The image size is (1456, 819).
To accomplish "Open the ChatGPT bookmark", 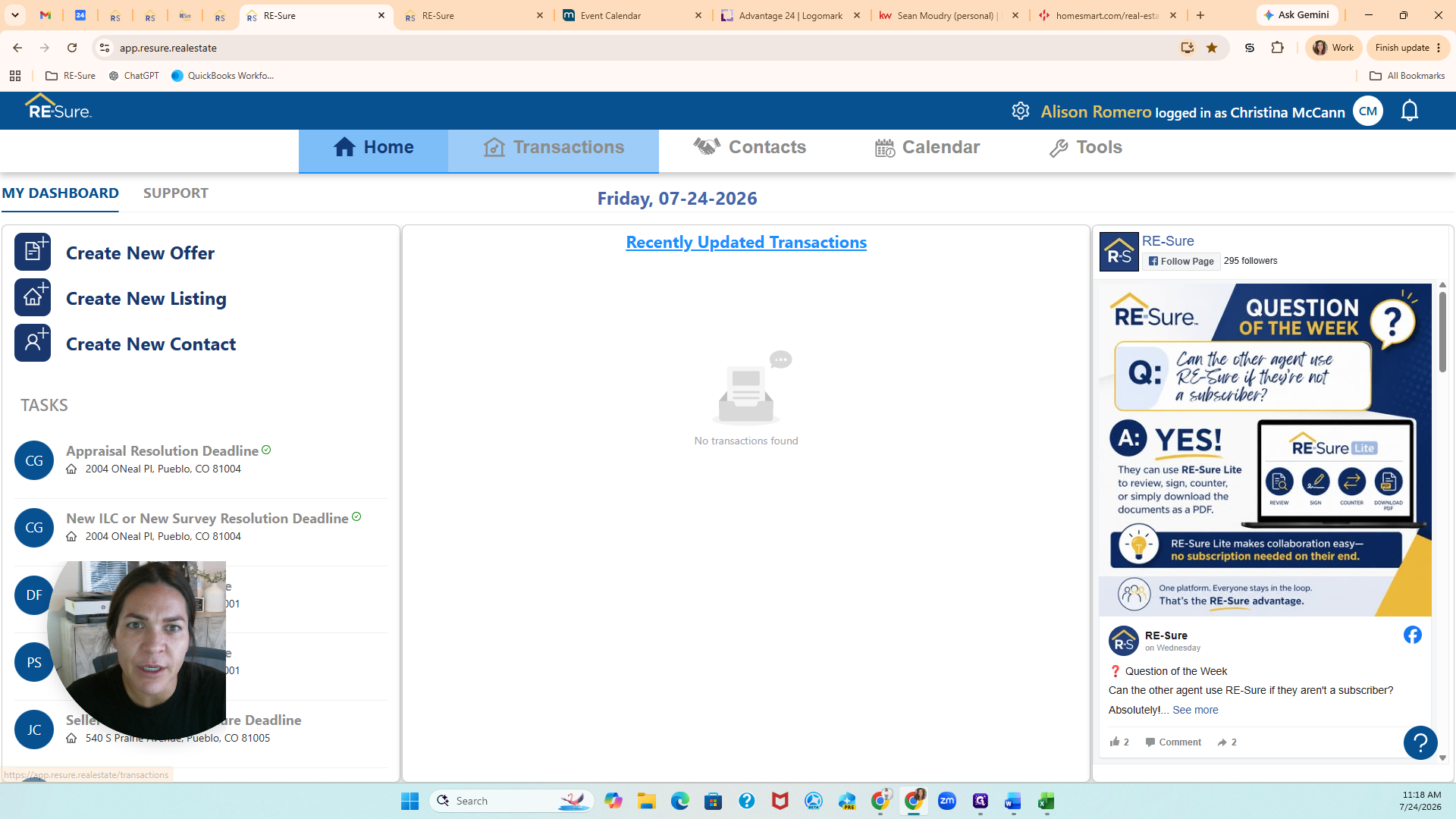I will 134,76.
